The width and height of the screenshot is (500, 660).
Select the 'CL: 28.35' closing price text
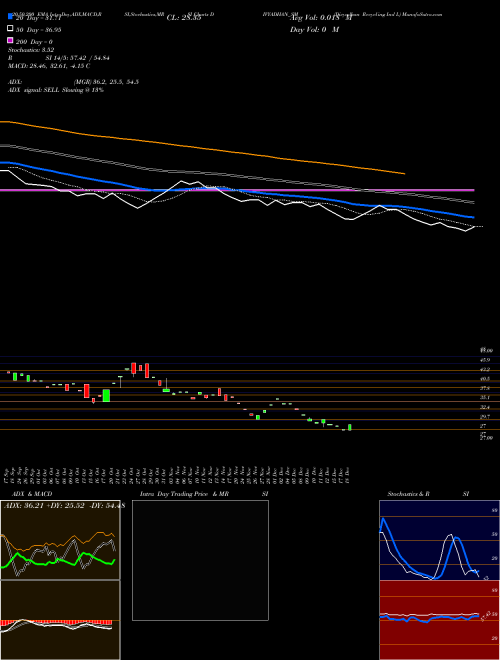(x=184, y=18)
